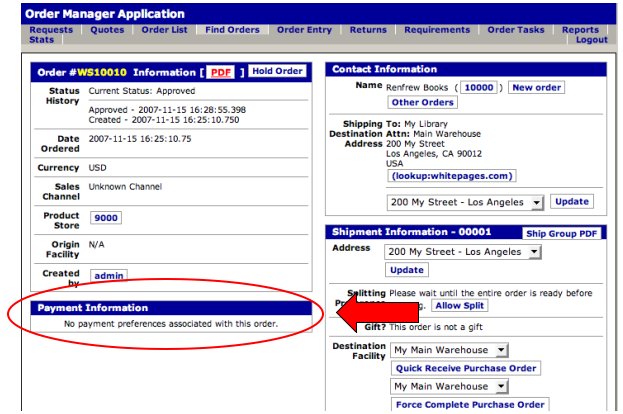Go to the Order List tab

164,30
